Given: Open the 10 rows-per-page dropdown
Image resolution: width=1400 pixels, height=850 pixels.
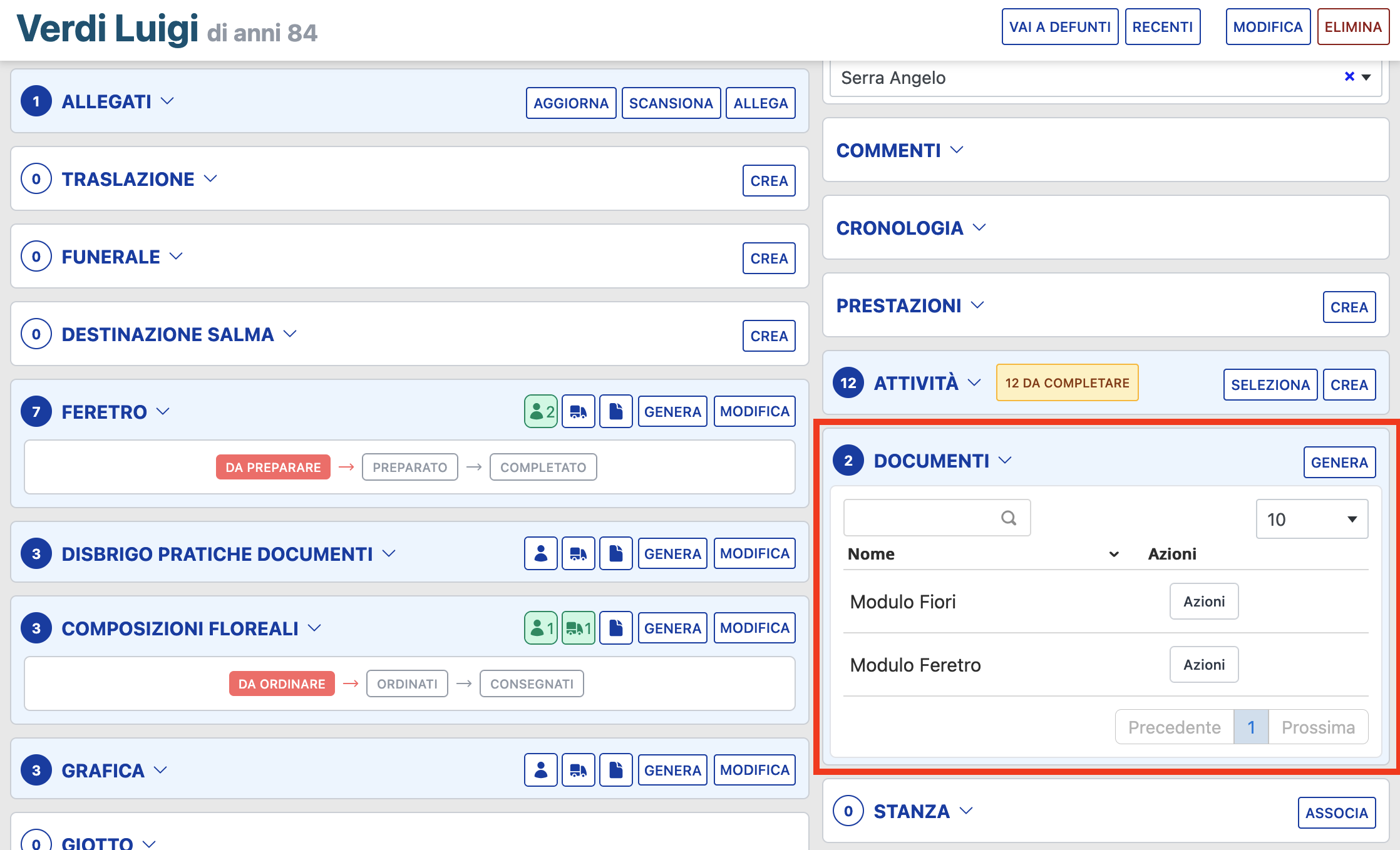Looking at the screenshot, I should pos(1311,519).
